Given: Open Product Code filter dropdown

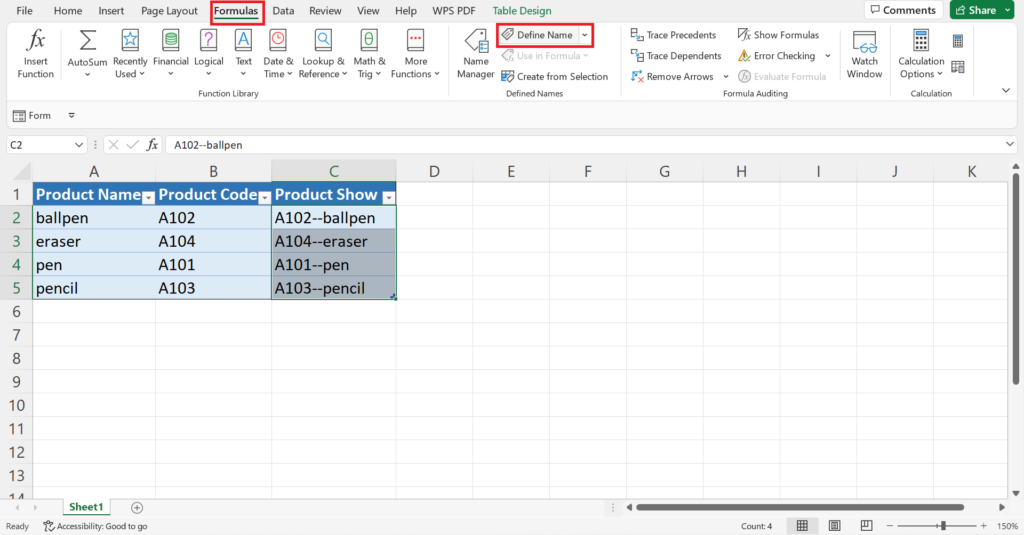Looking at the screenshot, I should (264, 197).
